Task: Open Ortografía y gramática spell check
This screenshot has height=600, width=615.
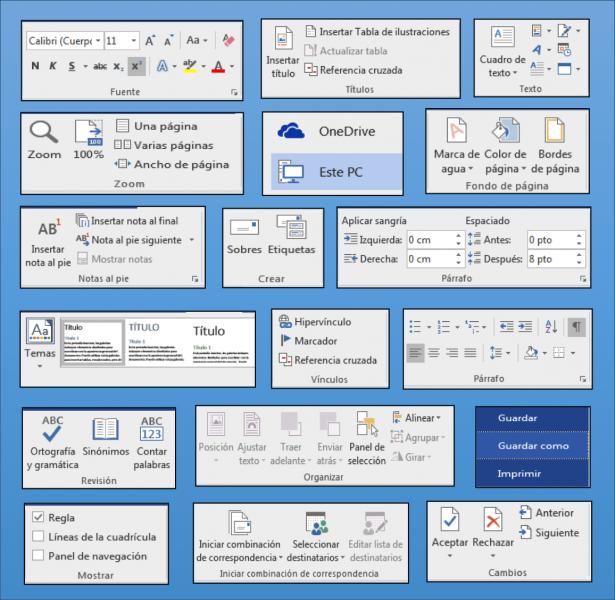Action: [52, 431]
